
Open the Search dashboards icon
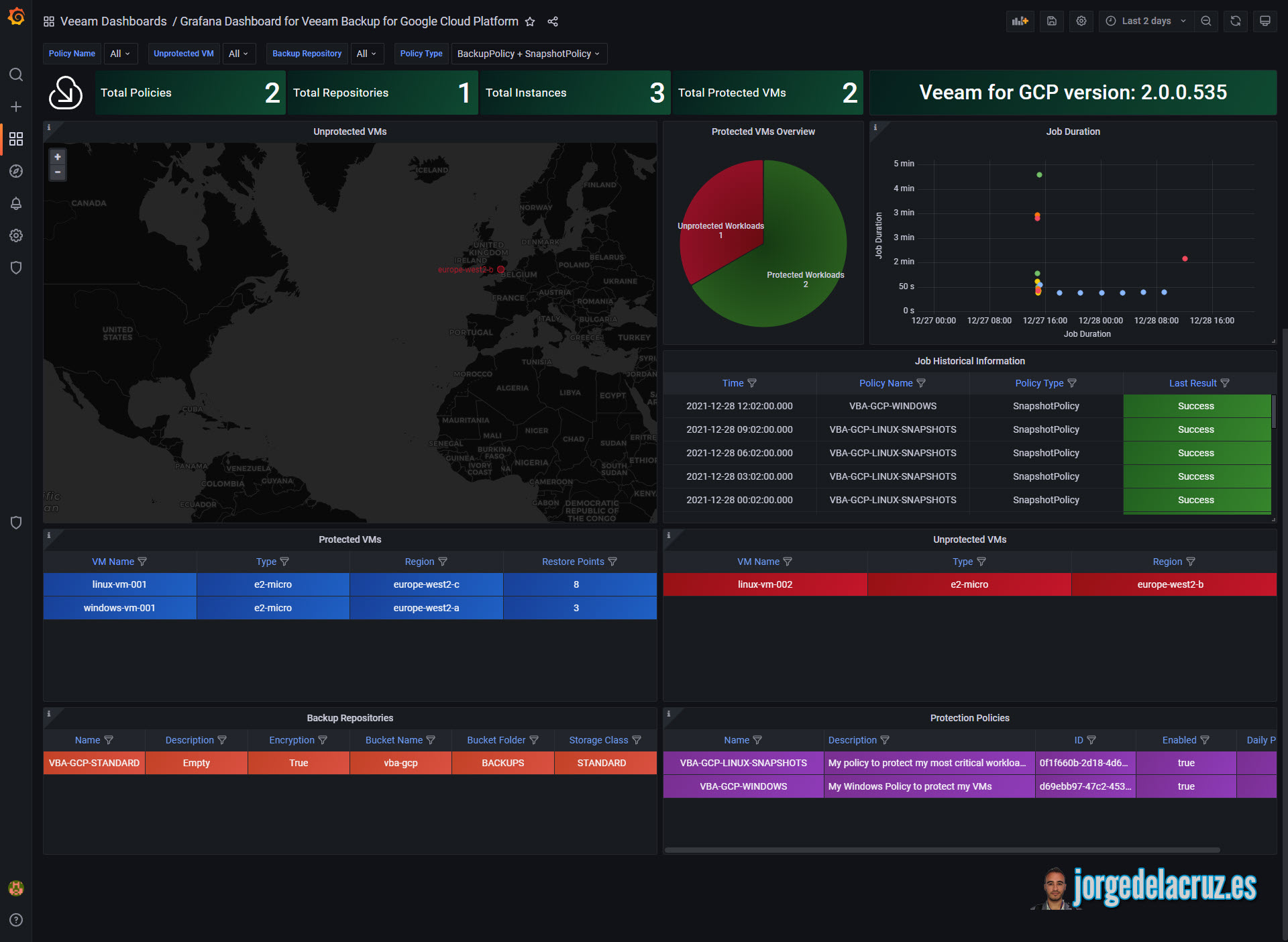click(x=16, y=74)
